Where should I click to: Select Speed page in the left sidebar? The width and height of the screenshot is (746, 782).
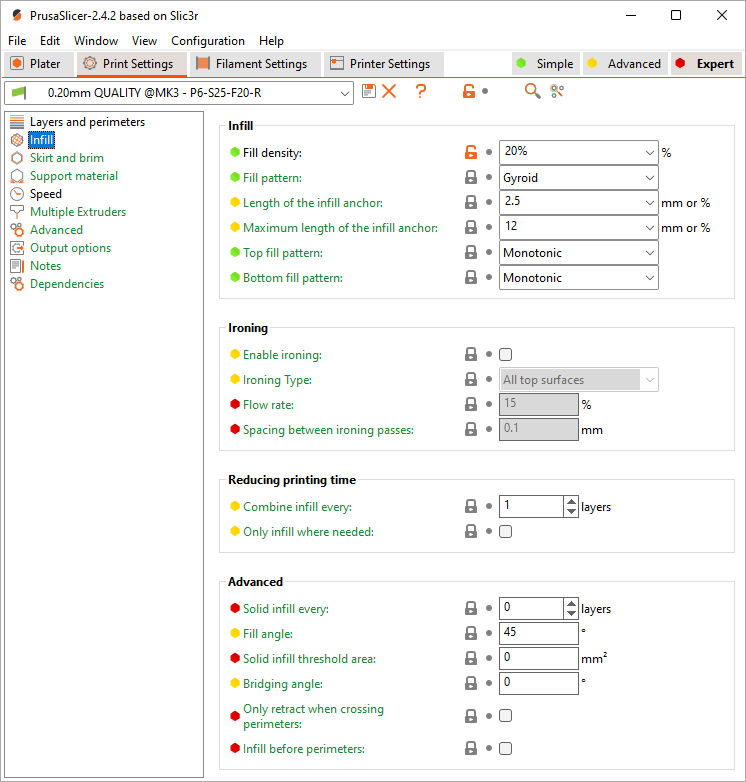tap(45, 194)
